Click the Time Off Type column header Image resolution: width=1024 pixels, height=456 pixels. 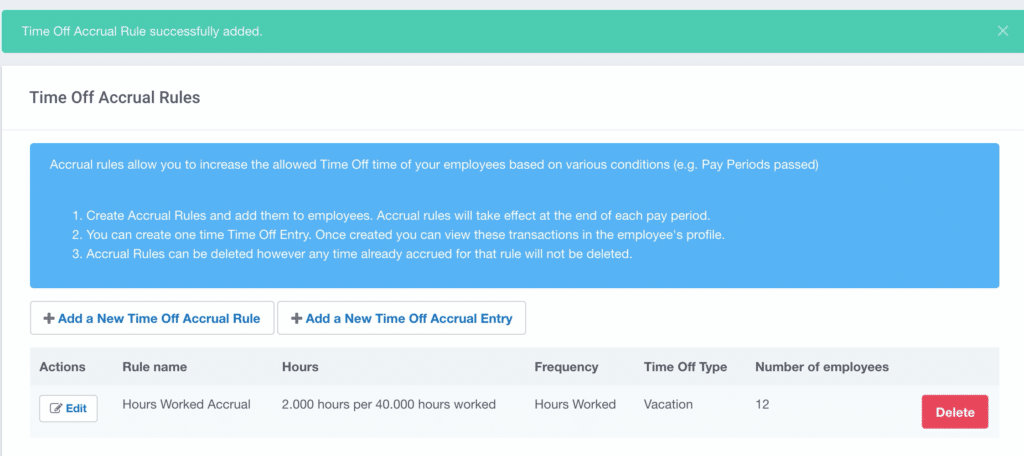point(685,367)
